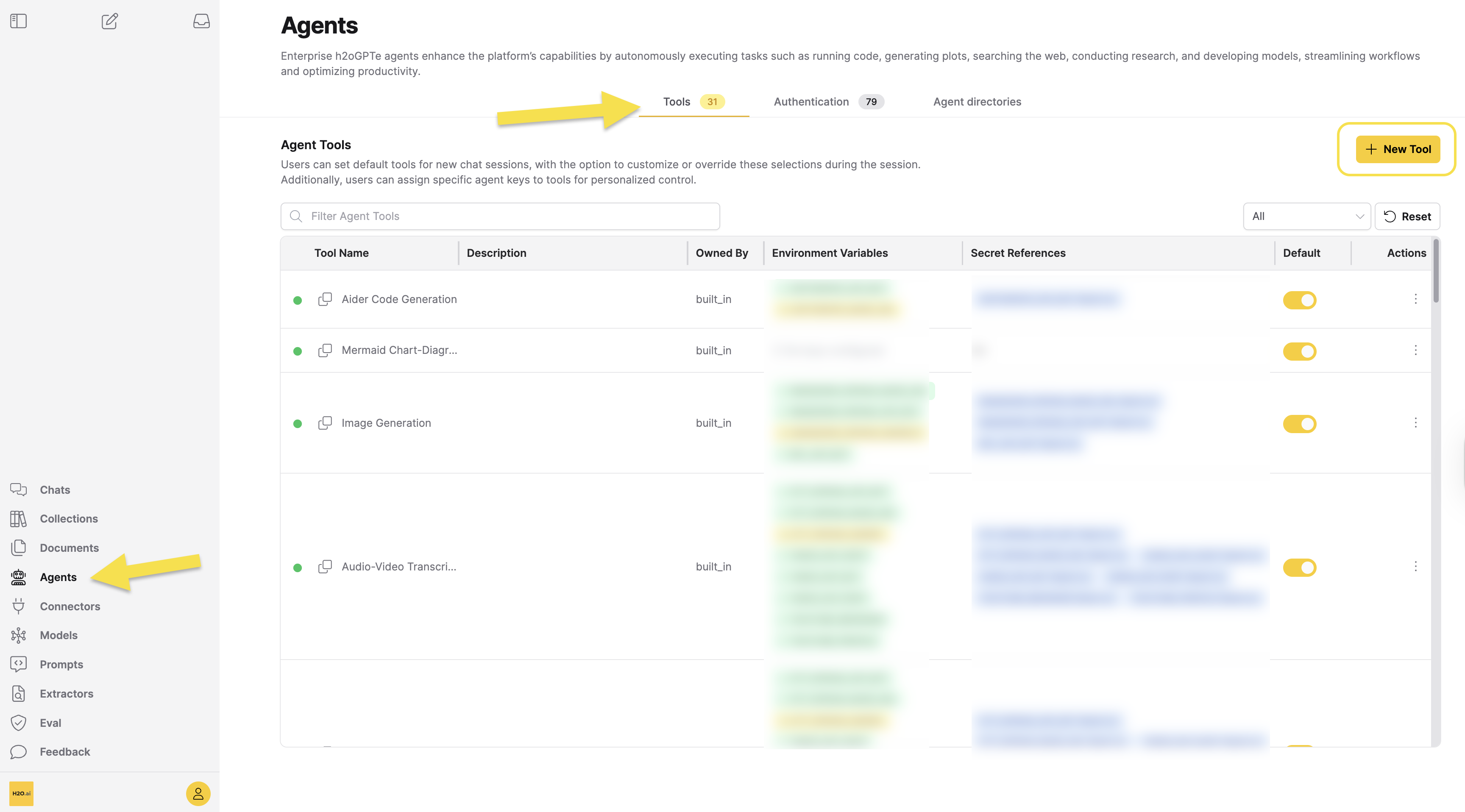Go to Models in the sidebar
The height and width of the screenshot is (812, 1465).
pos(58,635)
